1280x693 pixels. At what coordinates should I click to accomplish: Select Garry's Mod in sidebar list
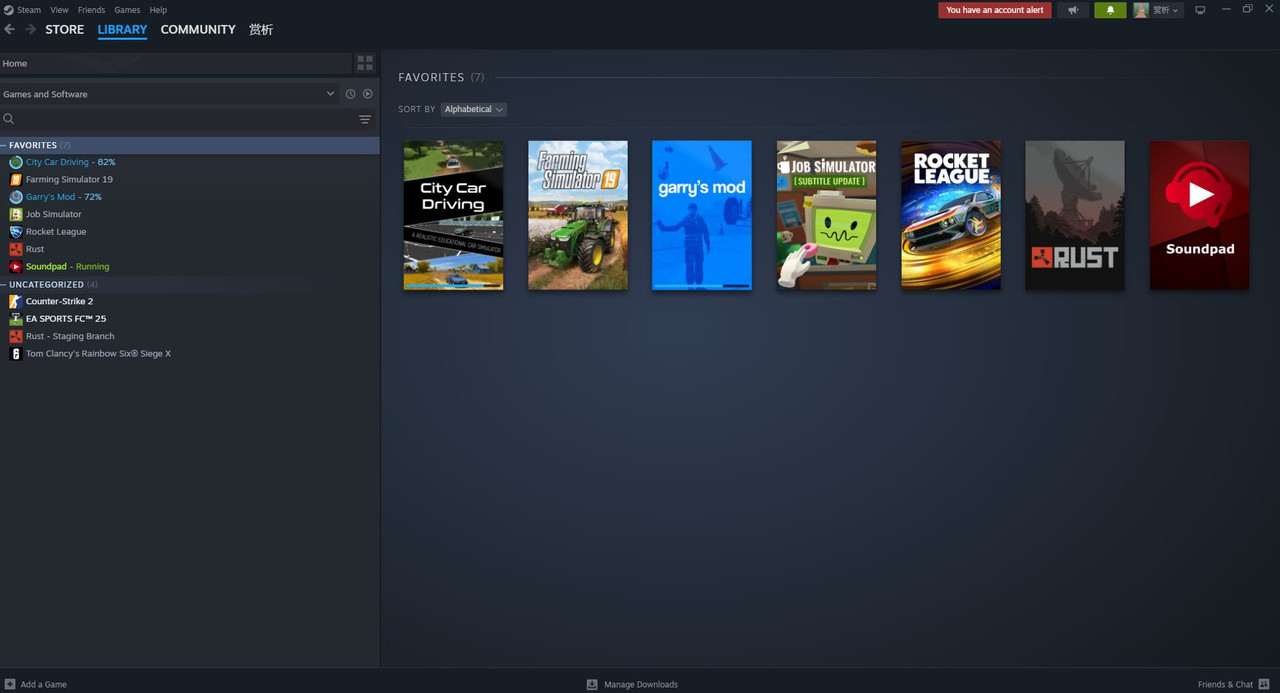[x=189, y=197]
